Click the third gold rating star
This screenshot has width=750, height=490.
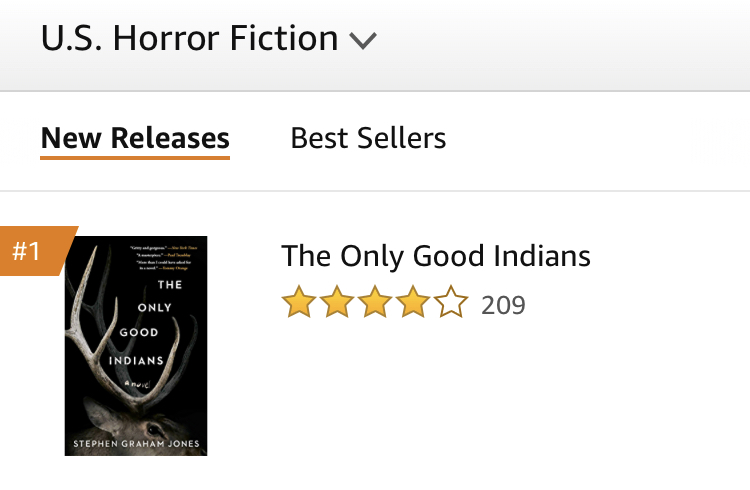click(374, 302)
